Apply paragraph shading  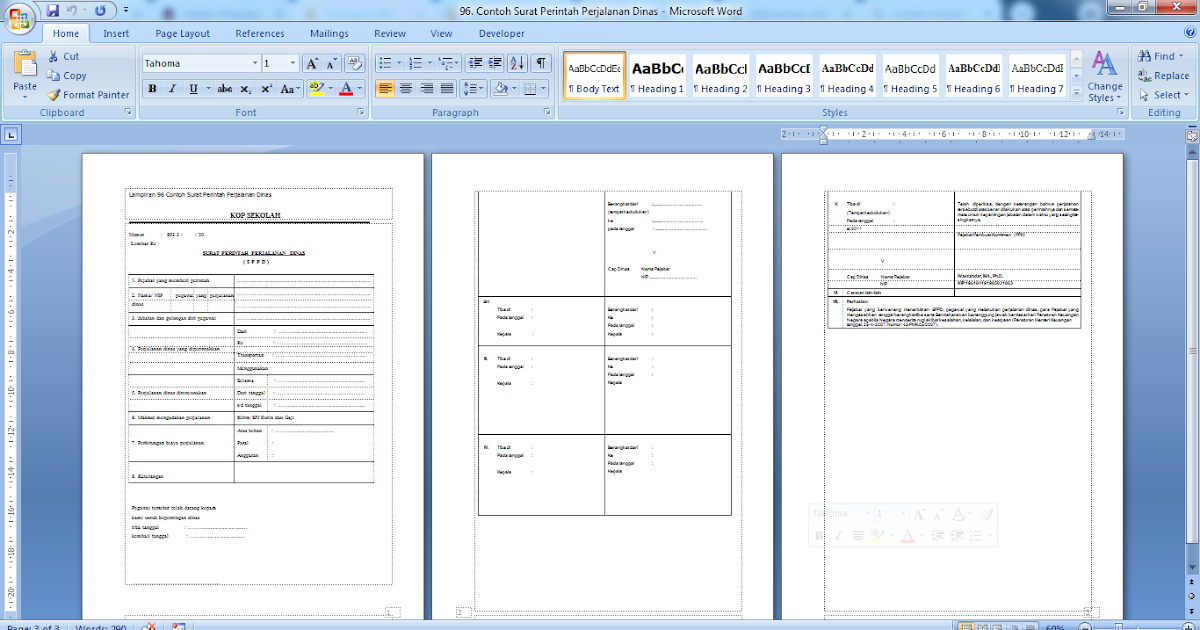click(x=503, y=88)
